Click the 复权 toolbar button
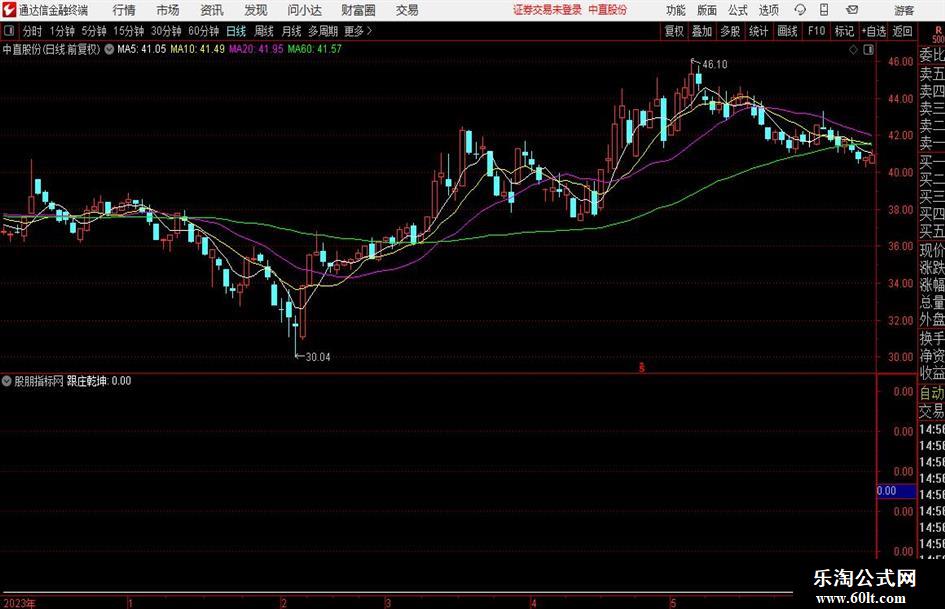Image resolution: width=945 pixels, height=609 pixels. pos(674,31)
